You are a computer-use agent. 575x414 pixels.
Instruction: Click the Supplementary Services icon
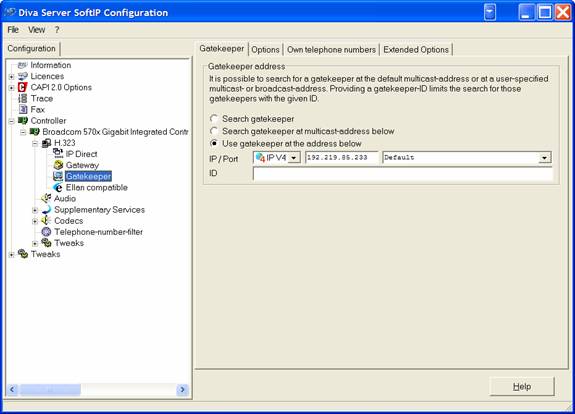click(x=46, y=210)
